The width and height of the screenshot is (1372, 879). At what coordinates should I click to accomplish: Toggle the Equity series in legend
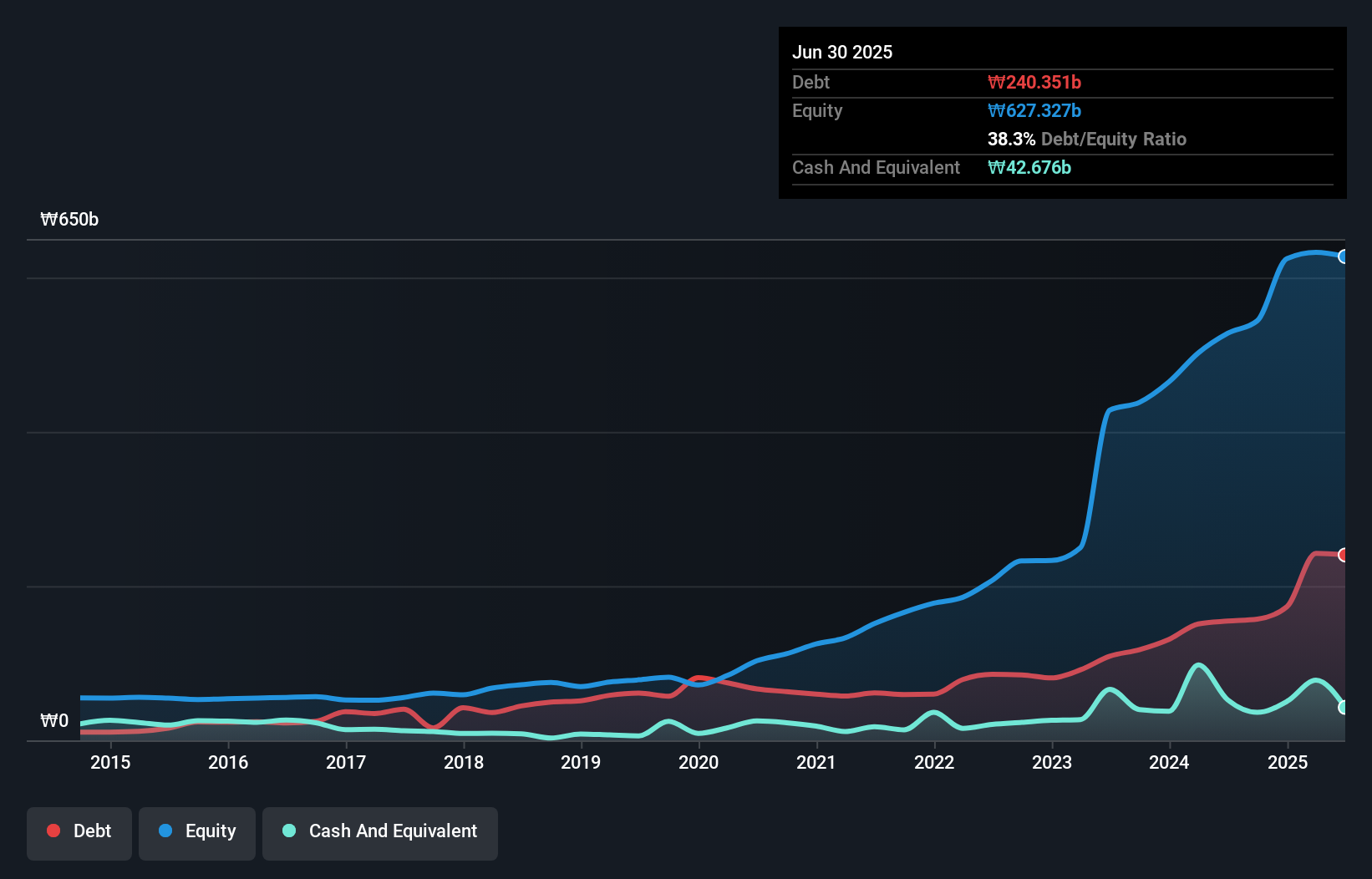197,831
